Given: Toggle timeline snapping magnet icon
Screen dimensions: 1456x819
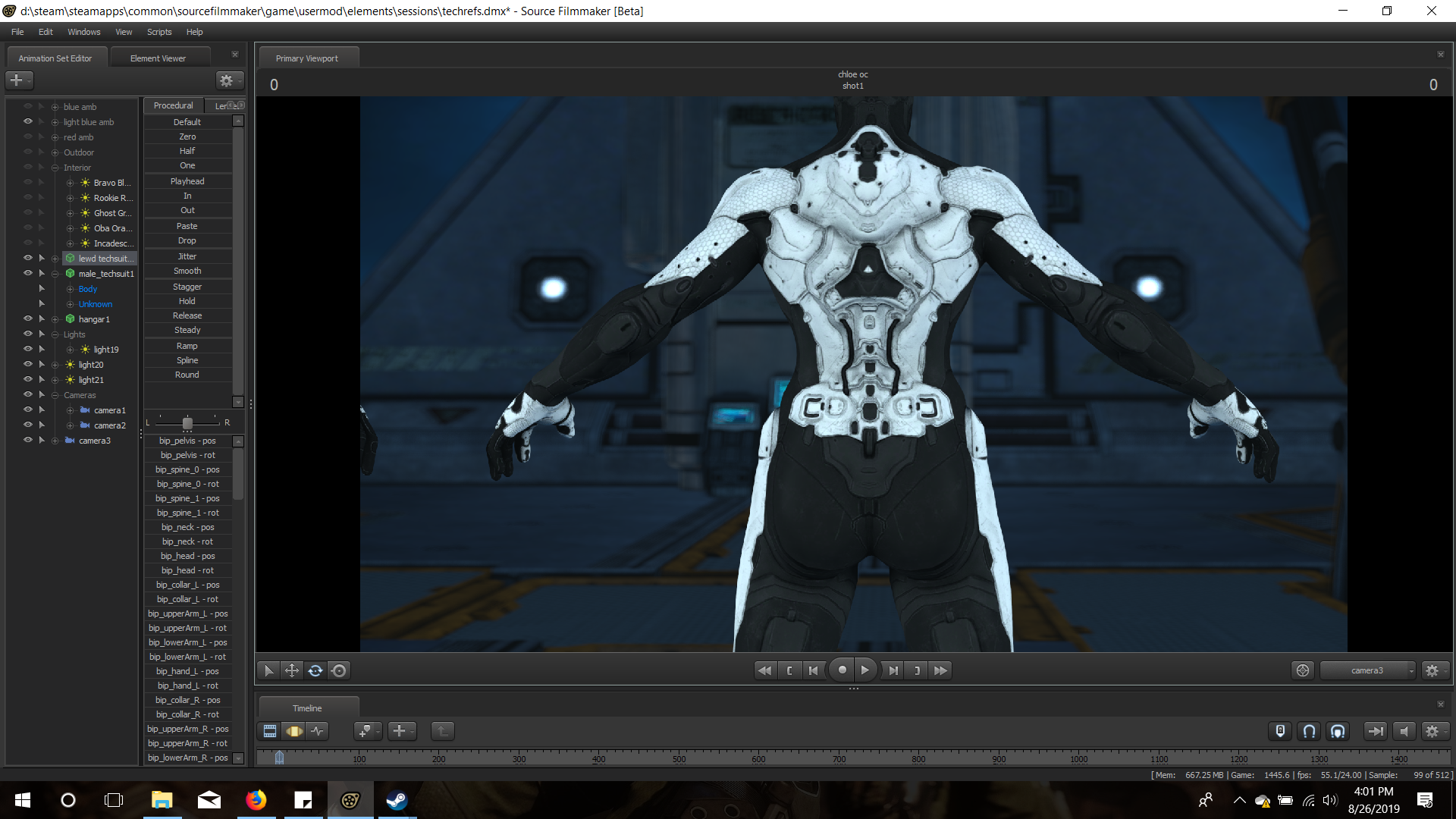Looking at the screenshot, I should click(1309, 731).
